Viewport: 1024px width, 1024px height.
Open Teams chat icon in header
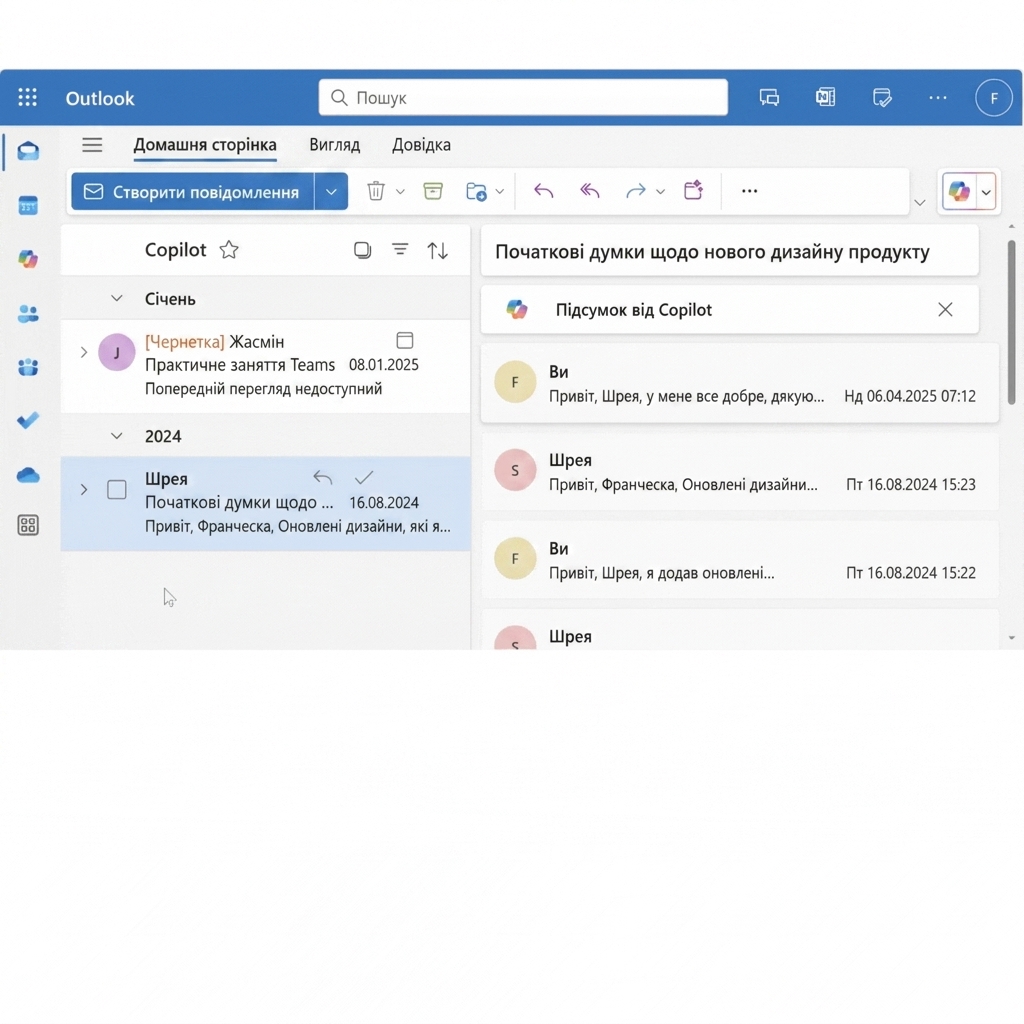pyautogui.click(x=769, y=98)
